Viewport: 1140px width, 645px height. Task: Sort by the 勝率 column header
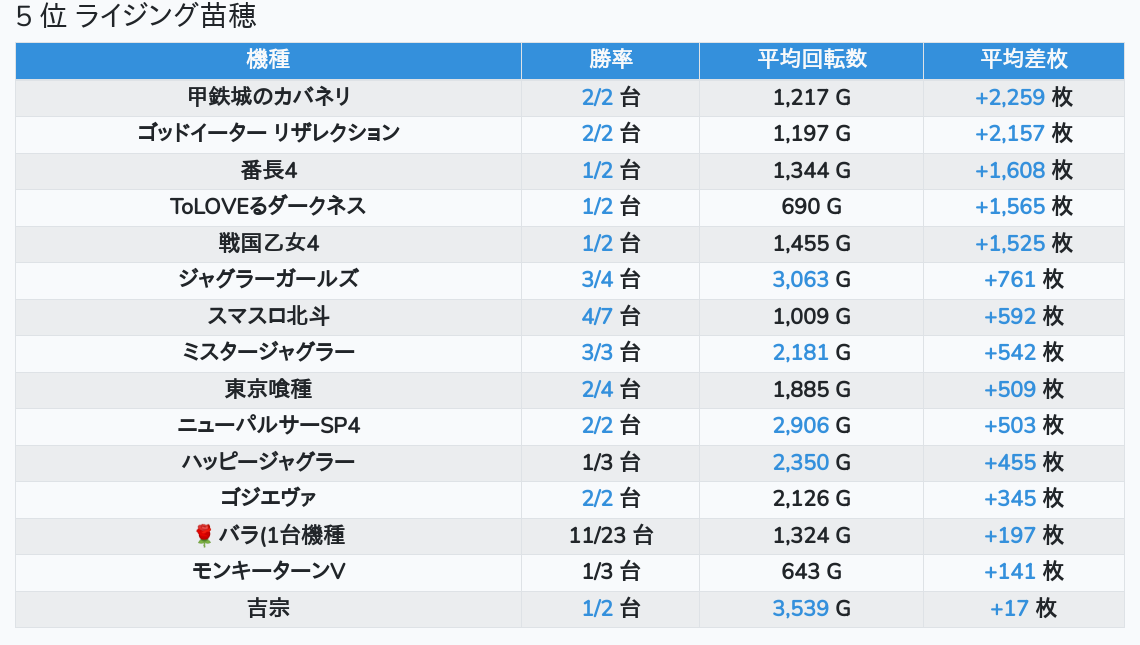click(x=610, y=60)
